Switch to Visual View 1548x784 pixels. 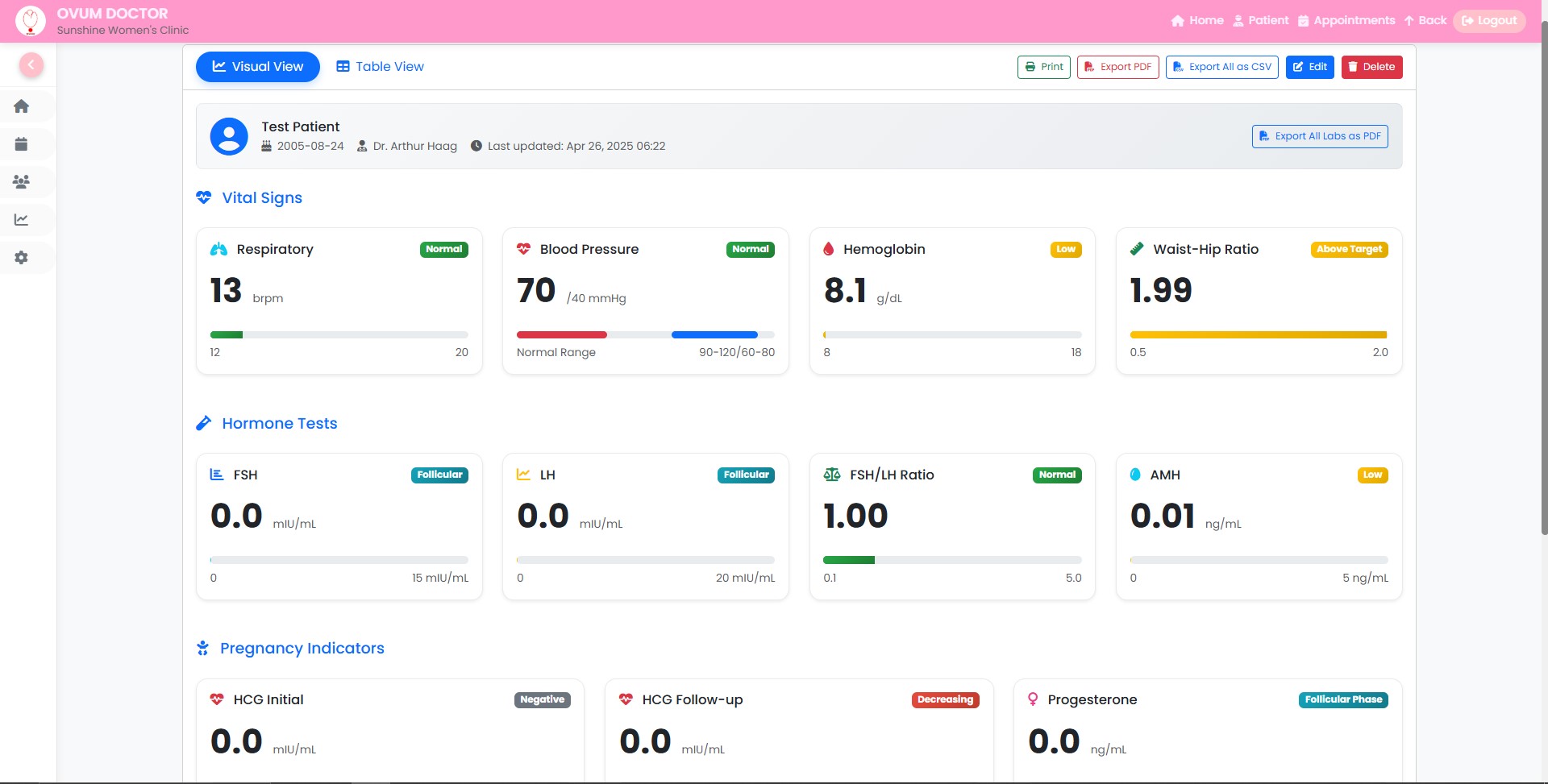click(x=257, y=66)
